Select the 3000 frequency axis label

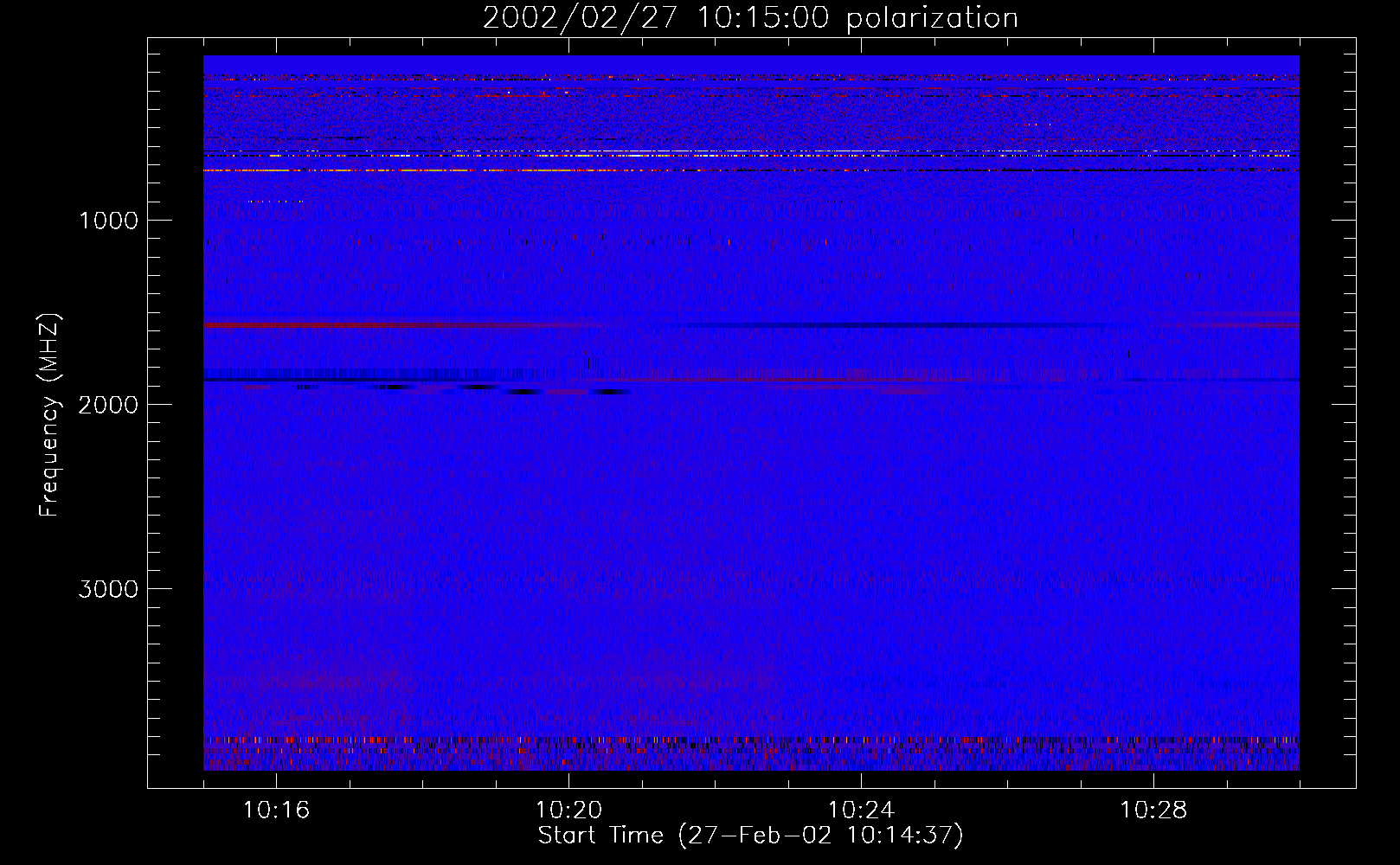tap(108, 589)
